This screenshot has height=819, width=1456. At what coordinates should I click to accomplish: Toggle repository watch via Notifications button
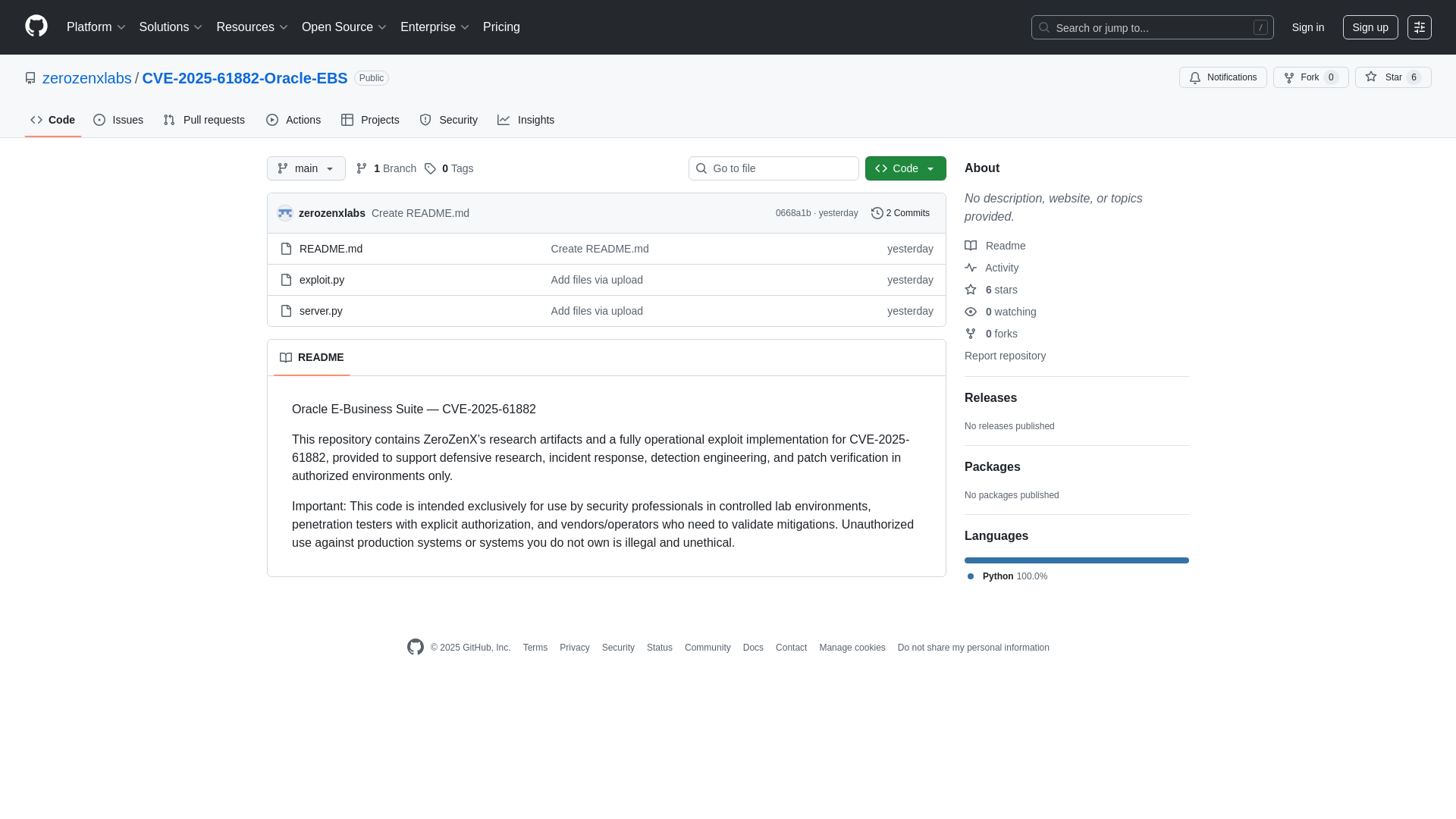(1222, 77)
